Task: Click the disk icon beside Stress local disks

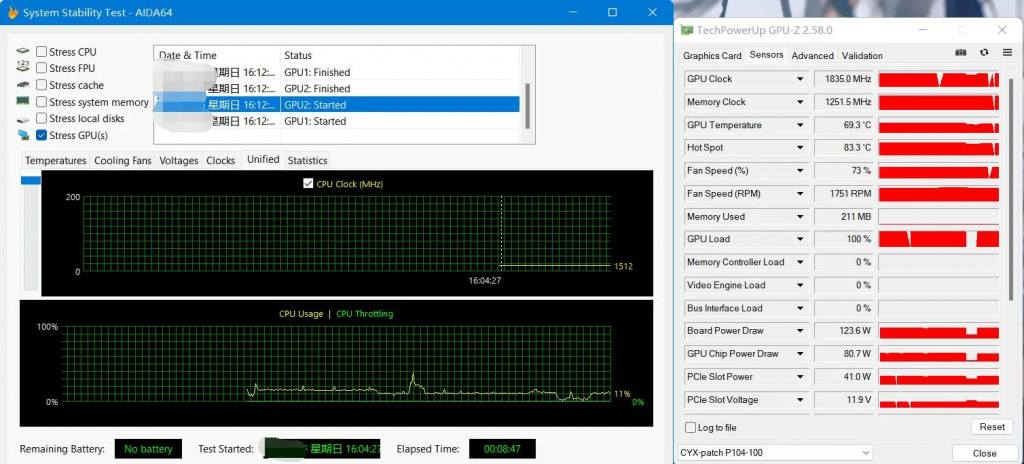Action: [24, 119]
